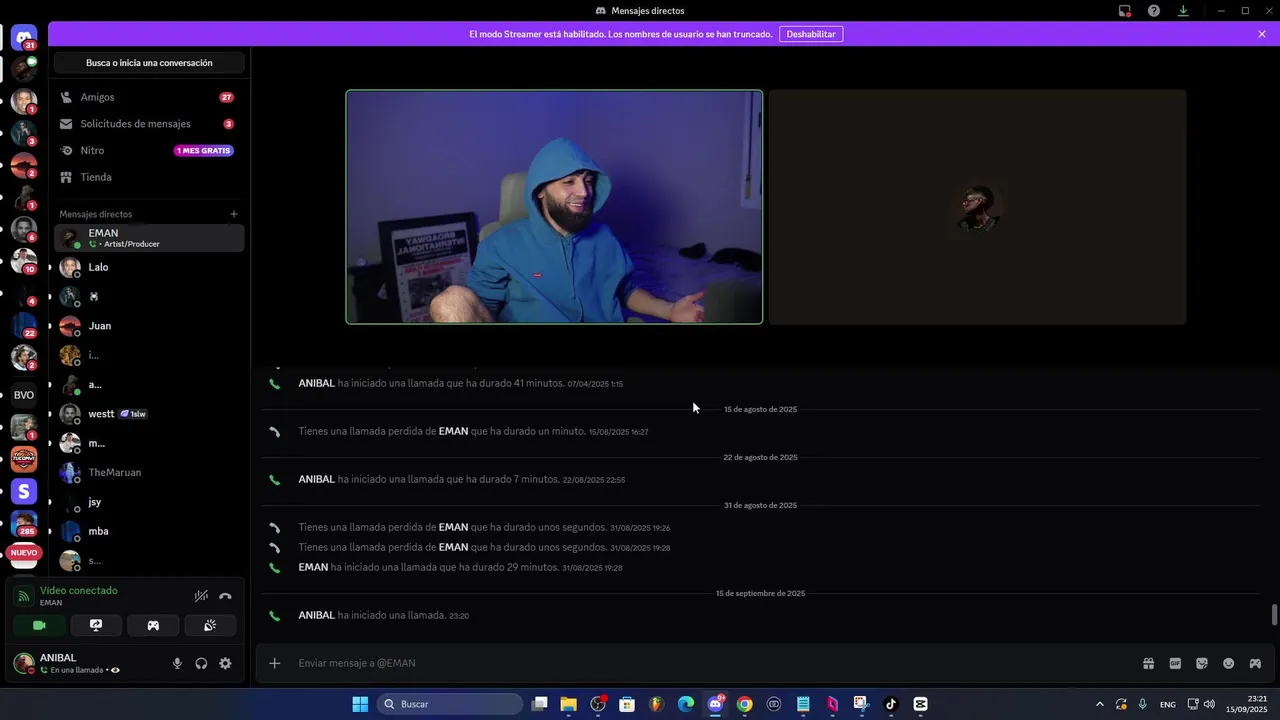The image size is (1280, 720).
Task: Click the text 'ha iniciado una llamada.' from 23:20
Action: pyautogui.click(x=392, y=615)
